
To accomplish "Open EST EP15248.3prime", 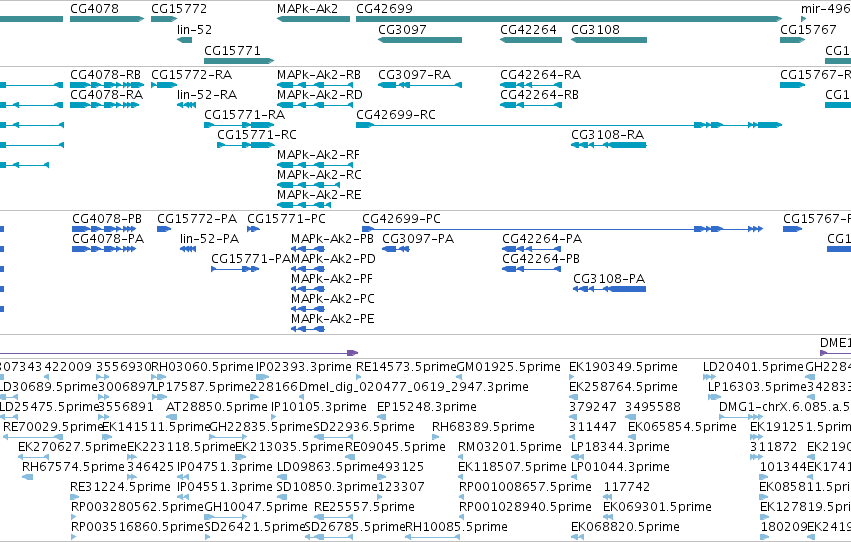I will tap(427, 407).
